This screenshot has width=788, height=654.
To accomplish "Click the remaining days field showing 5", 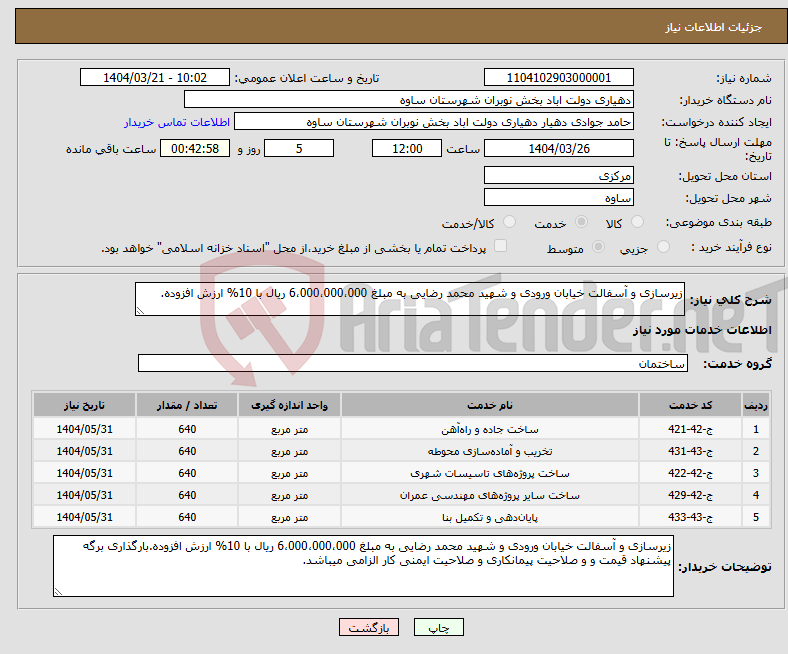I will [x=299, y=148].
